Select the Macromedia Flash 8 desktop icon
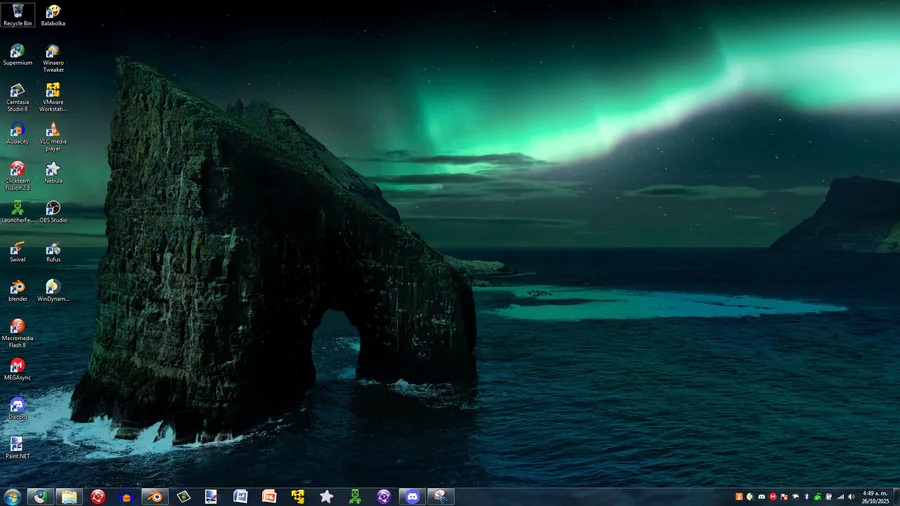The height and width of the screenshot is (506, 900). tap(18, 333)
